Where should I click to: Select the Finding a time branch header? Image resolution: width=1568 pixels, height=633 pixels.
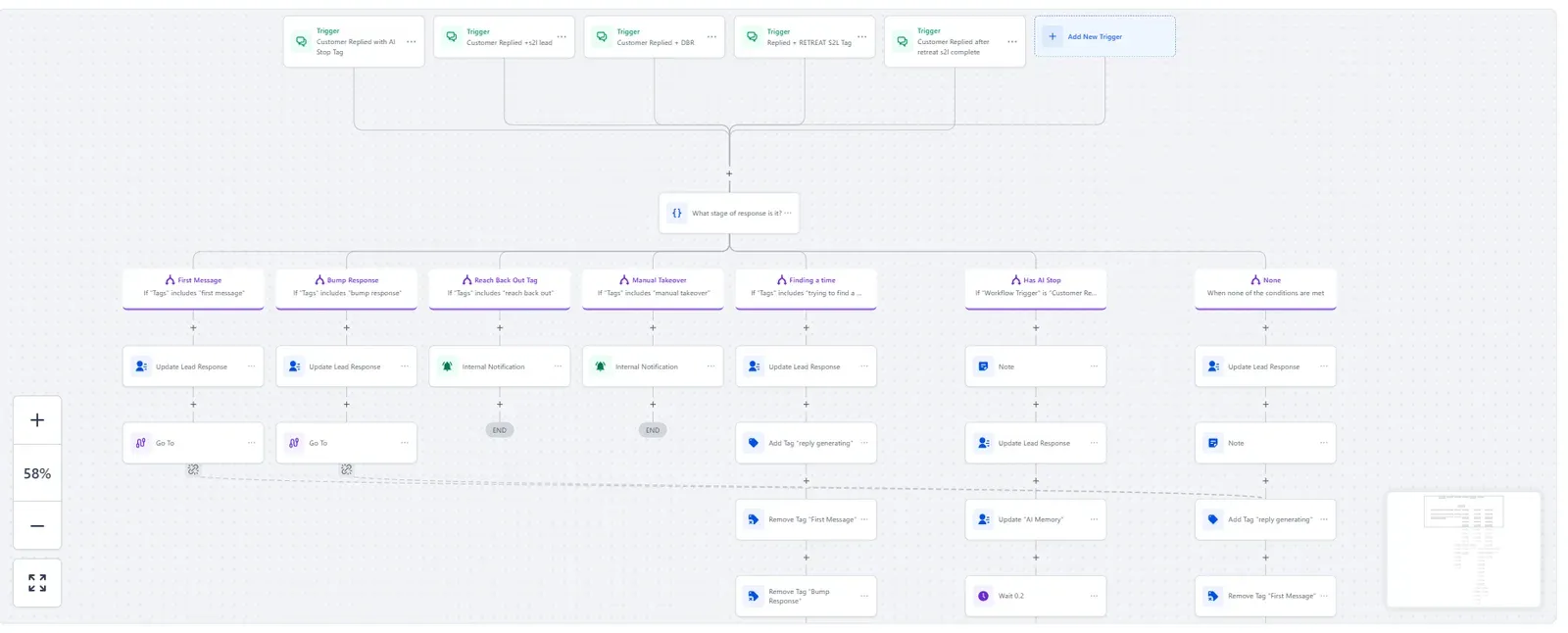pyautogui.click(x=806, y=289)
